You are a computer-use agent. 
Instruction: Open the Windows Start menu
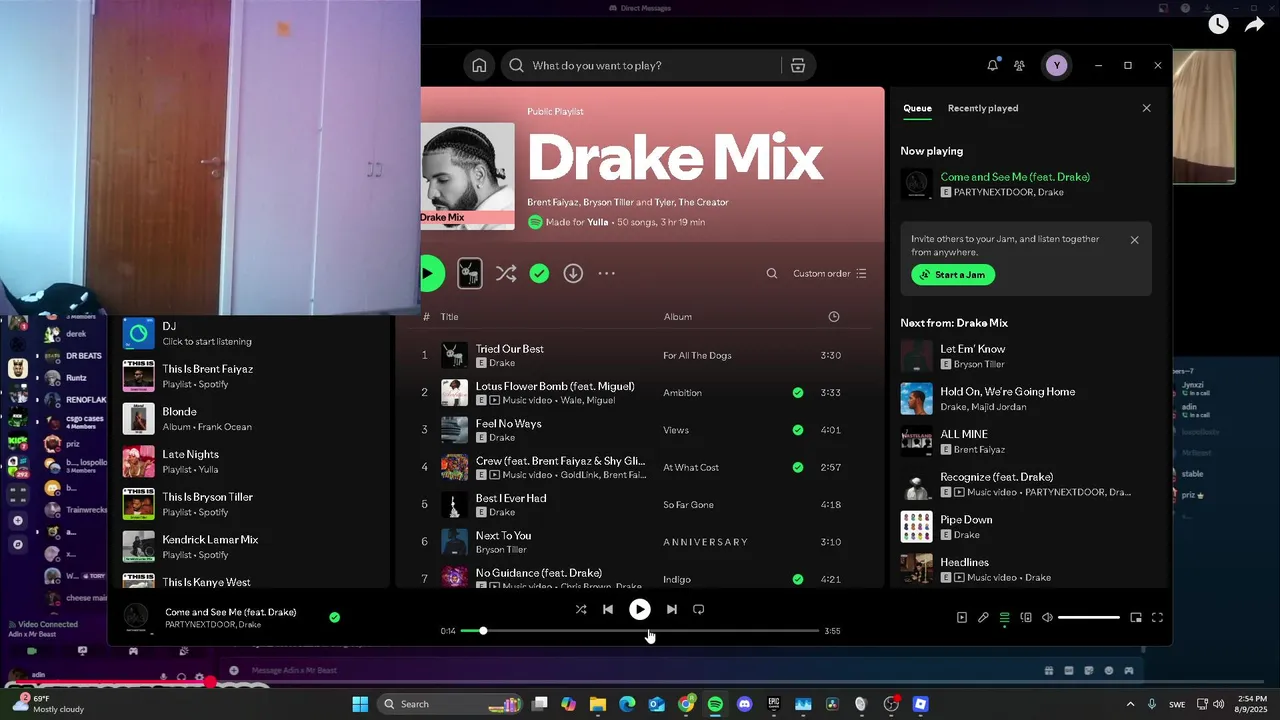click(360, 704)
